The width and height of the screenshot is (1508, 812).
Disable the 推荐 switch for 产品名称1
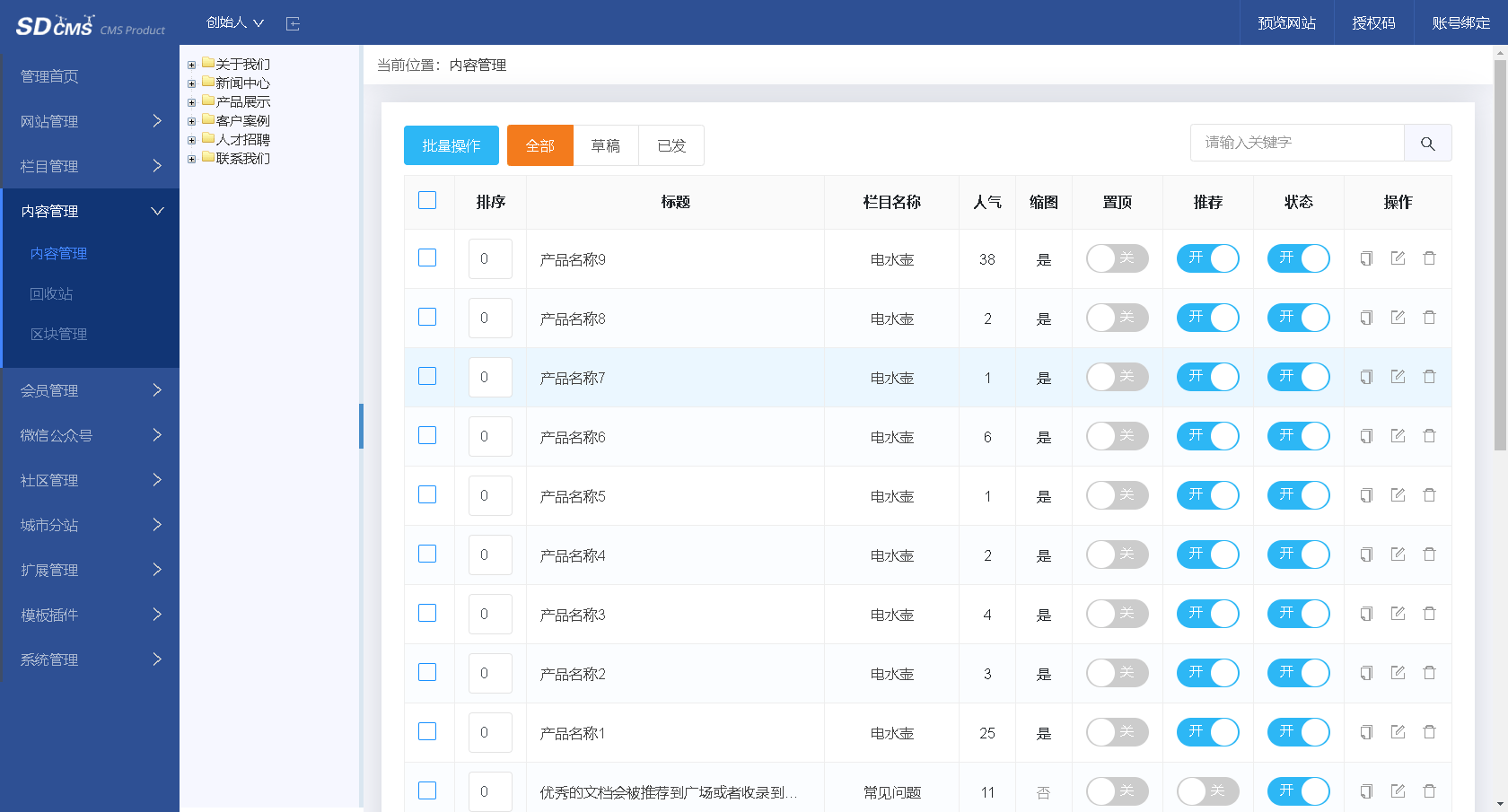pos(1208,732)
